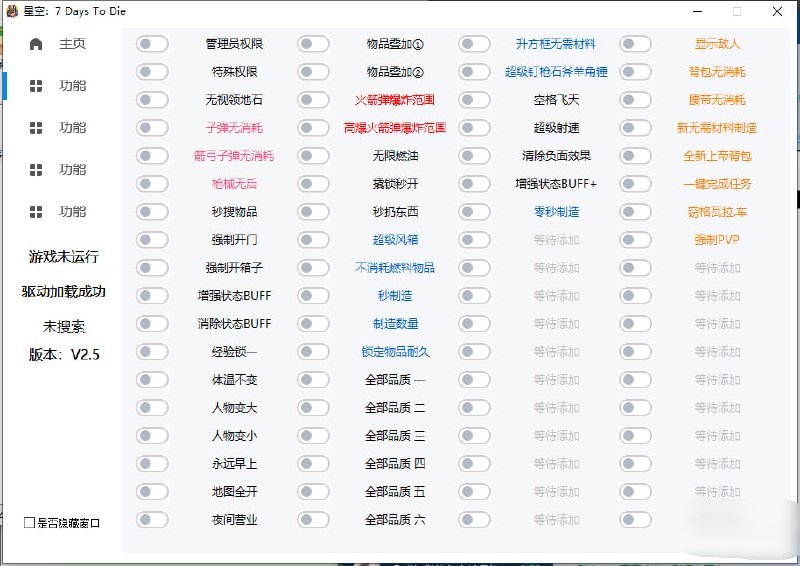Turn on 永远早上 toggle
The image size is (800, 566).
[x=152, y=464]
